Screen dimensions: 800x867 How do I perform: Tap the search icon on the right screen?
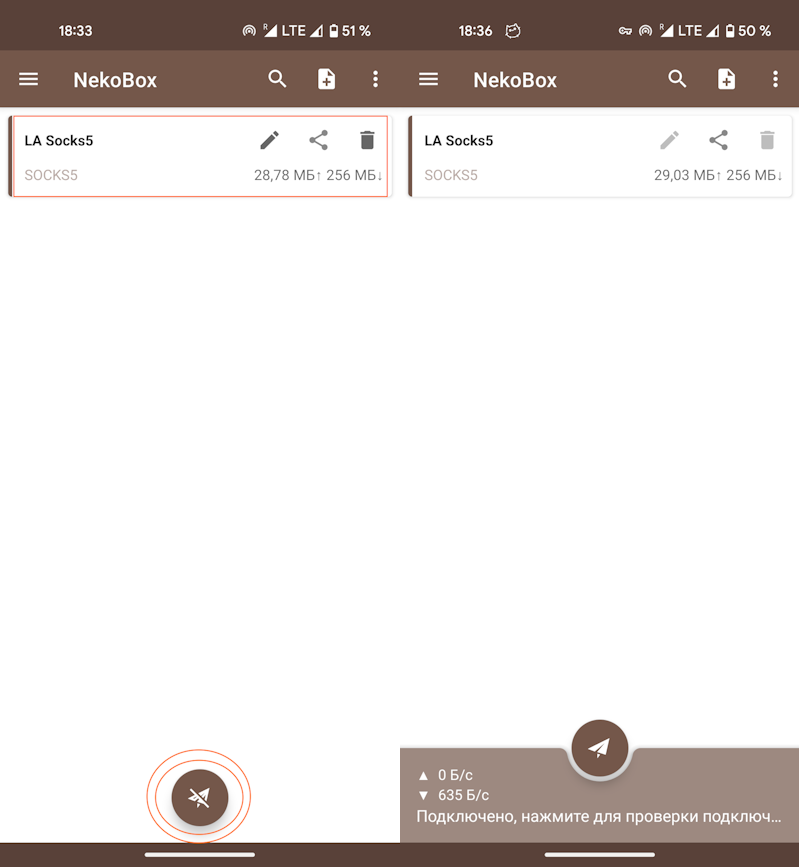coord(678,80)
